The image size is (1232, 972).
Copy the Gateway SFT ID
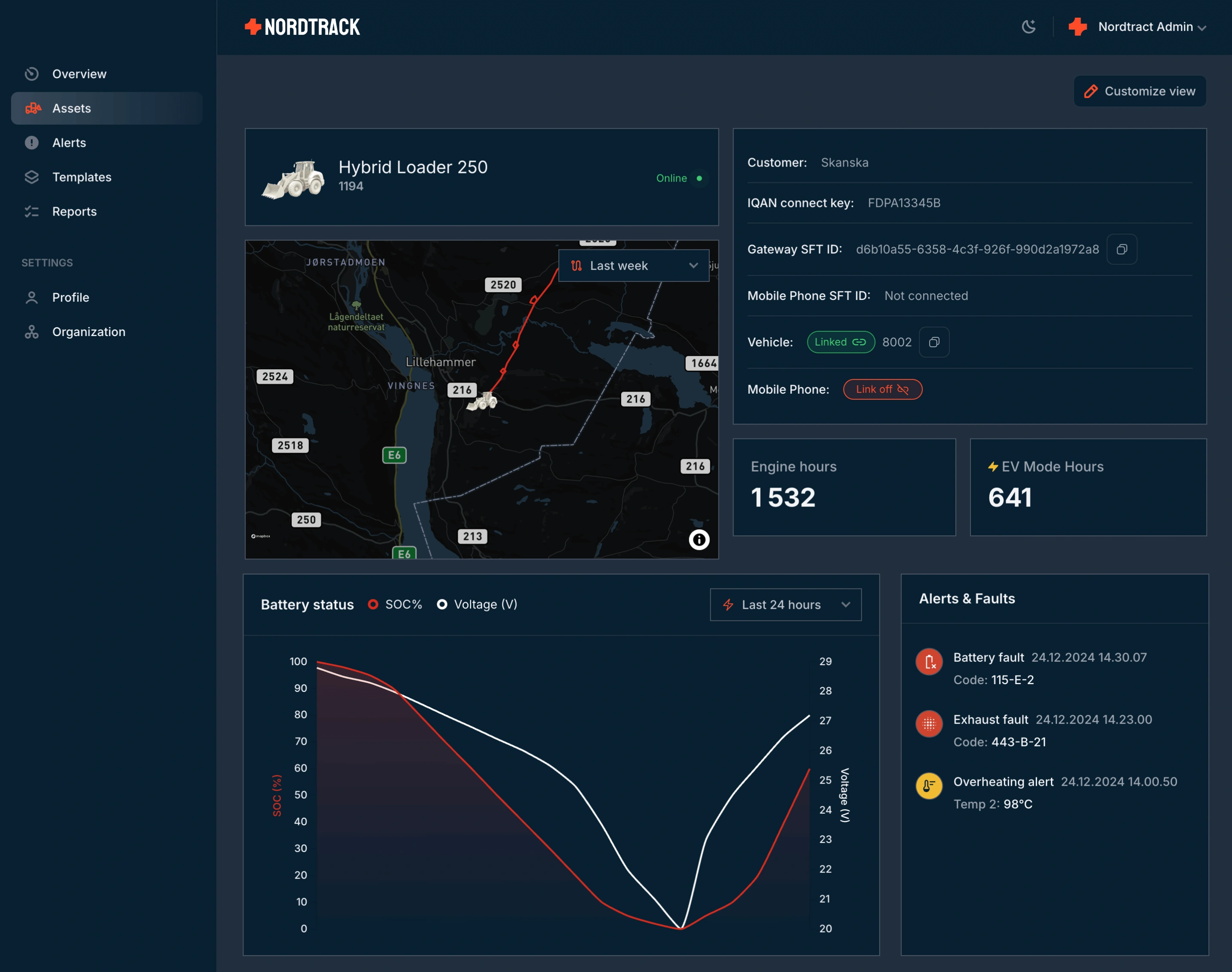point(1121,249)
